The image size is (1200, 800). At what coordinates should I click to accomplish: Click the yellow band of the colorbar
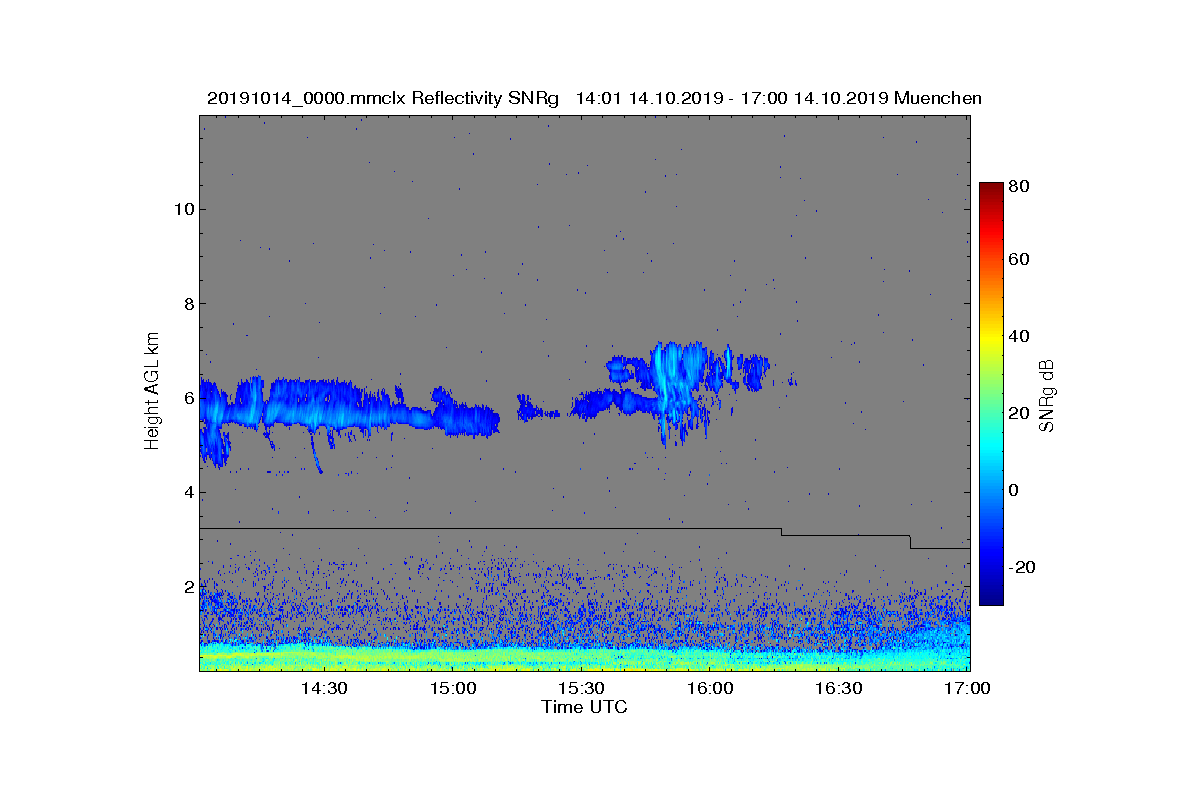[991, 338]
